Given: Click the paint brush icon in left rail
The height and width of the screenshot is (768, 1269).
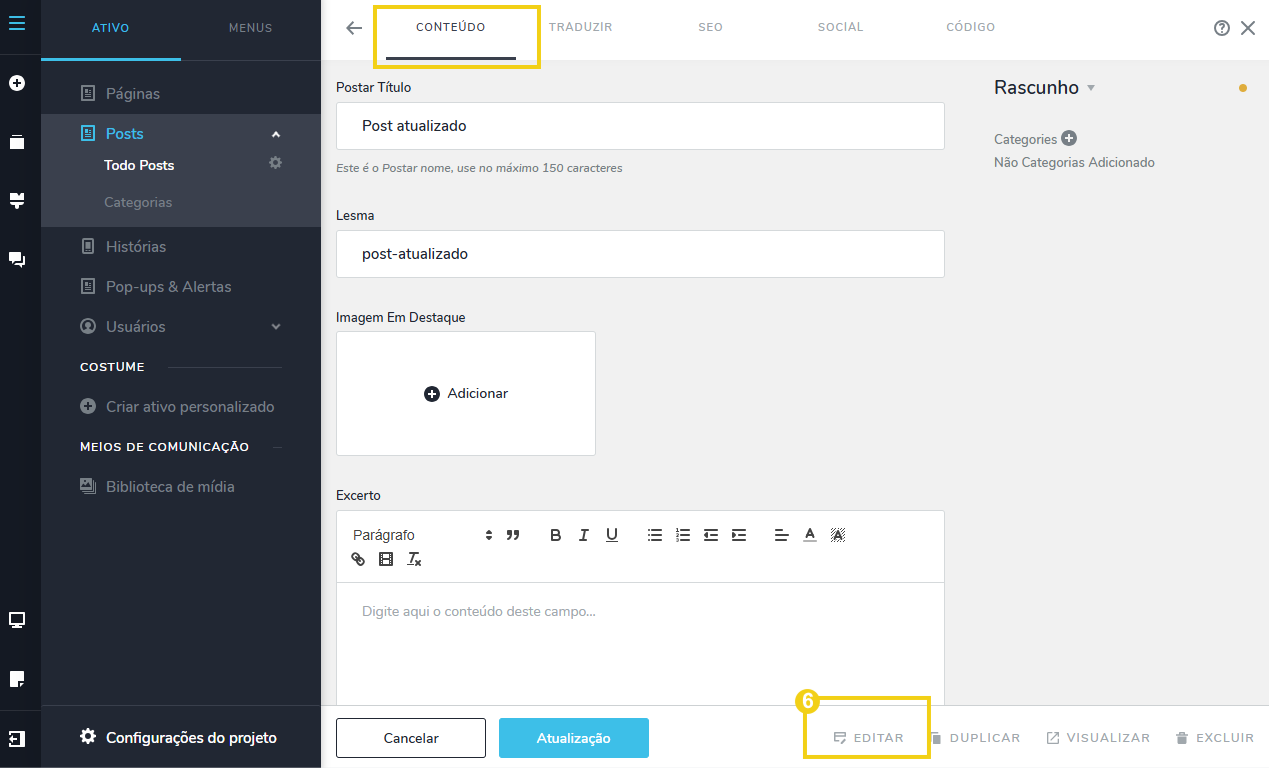Looking at the screenshot, I should point(16,200).
